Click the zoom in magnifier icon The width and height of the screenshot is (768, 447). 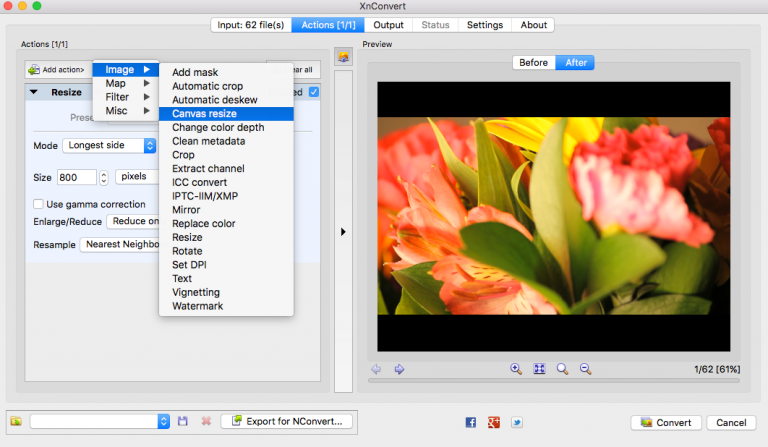pos(516,369)
